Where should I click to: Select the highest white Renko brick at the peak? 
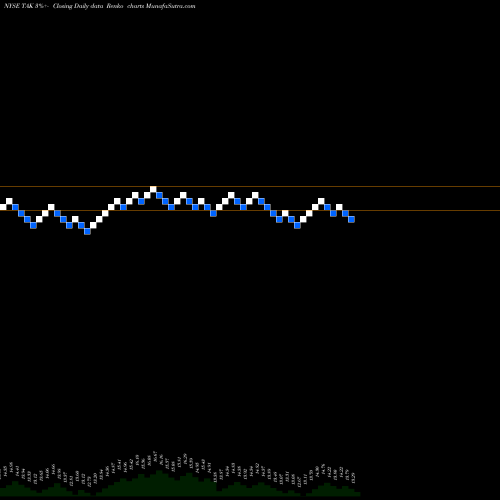coord(153,189)
